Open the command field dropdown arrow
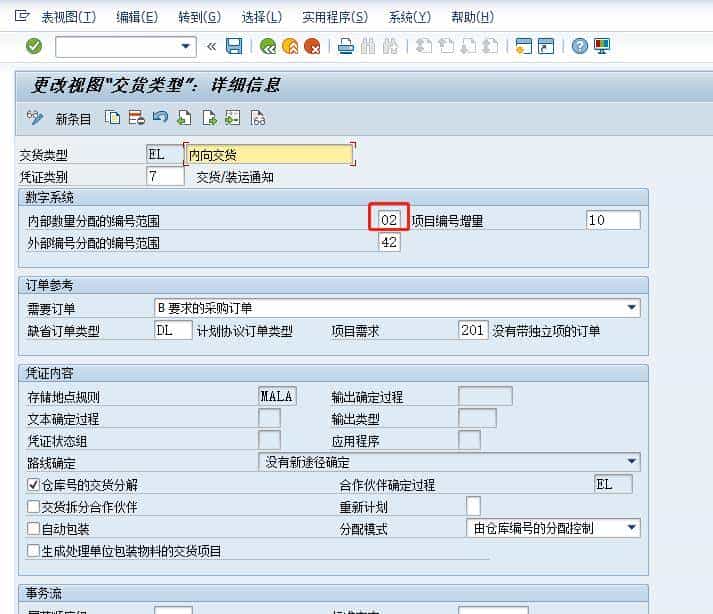Viewport: 713px width, 614px height. (185, 46)
